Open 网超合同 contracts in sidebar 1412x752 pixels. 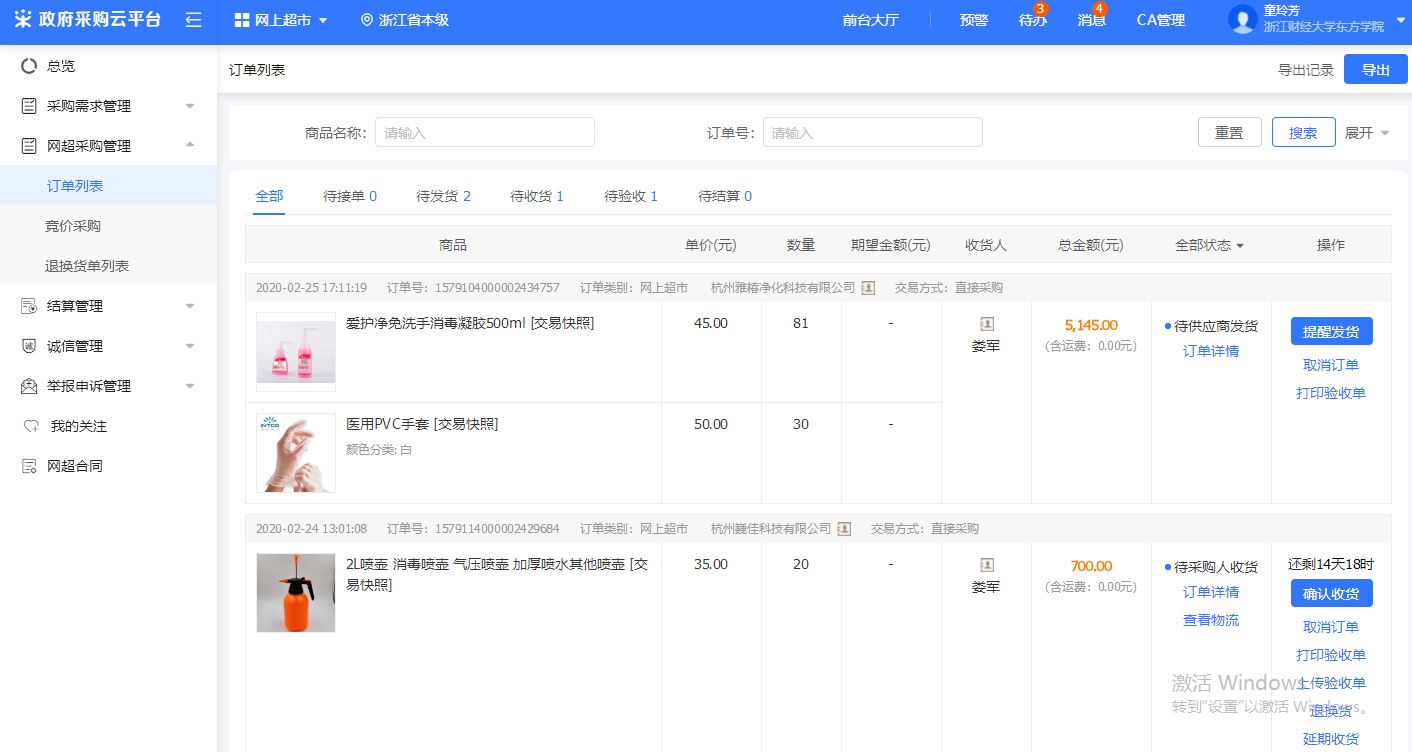(74, 466)
